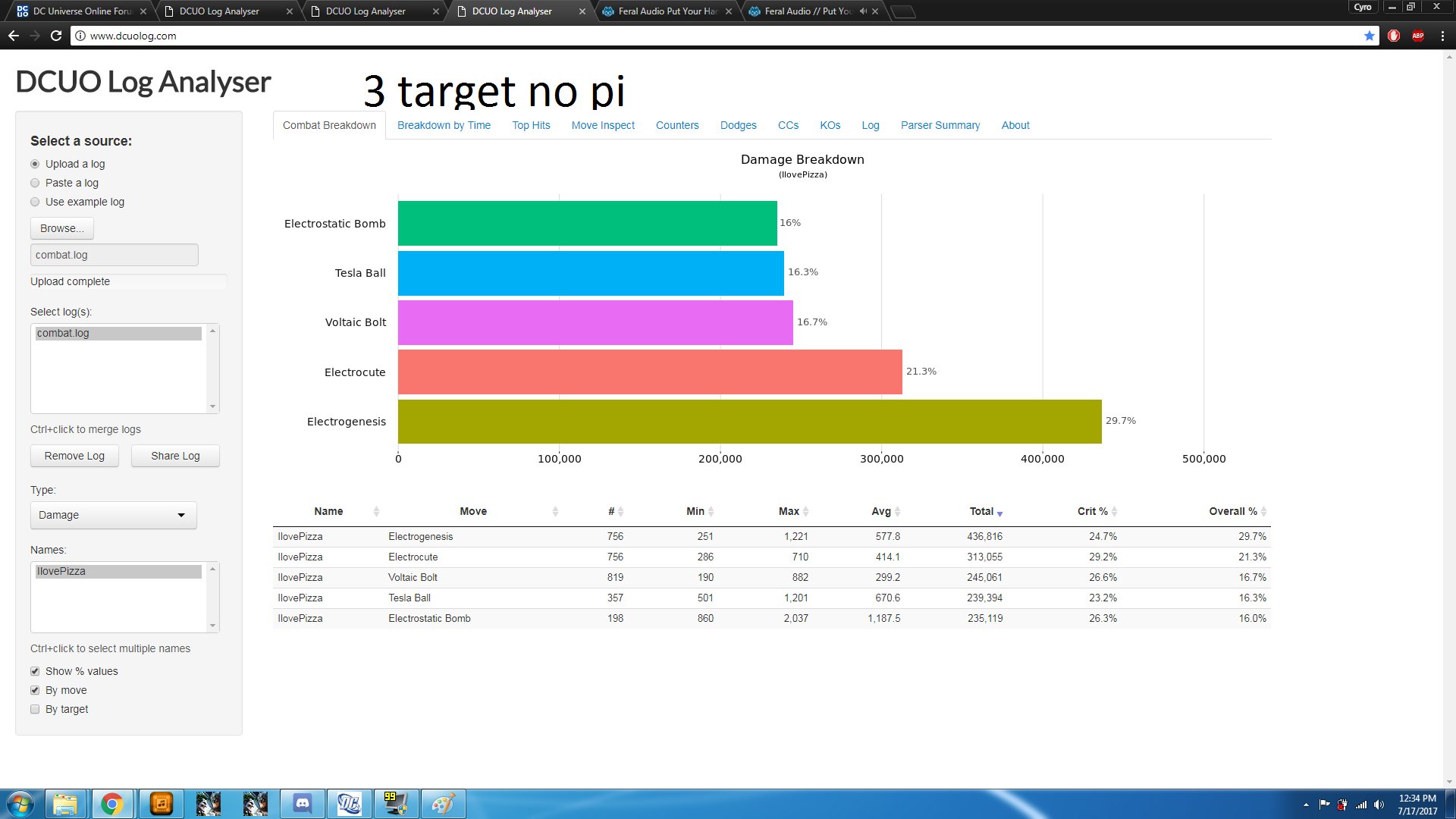The image size is (1456, 819).
Task: Sort table by Avg column
Action: click(881, 511)
